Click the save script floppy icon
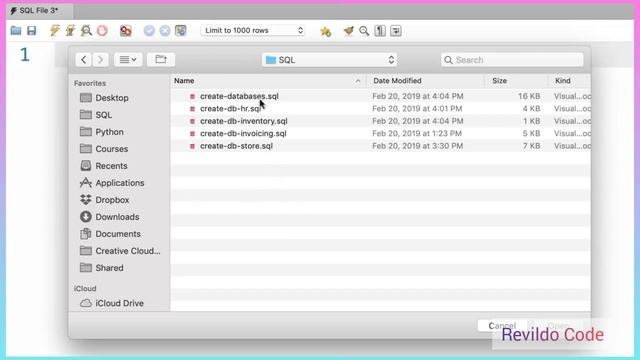Viewport: 640px width, 360px height. click(31, 31)
